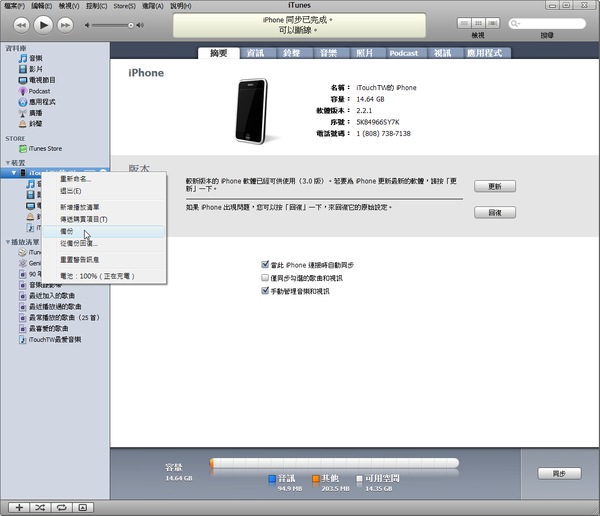Collapse the 裝置 devices section triangle
This screenshot has height=516, width=600.
pos(8,163)
